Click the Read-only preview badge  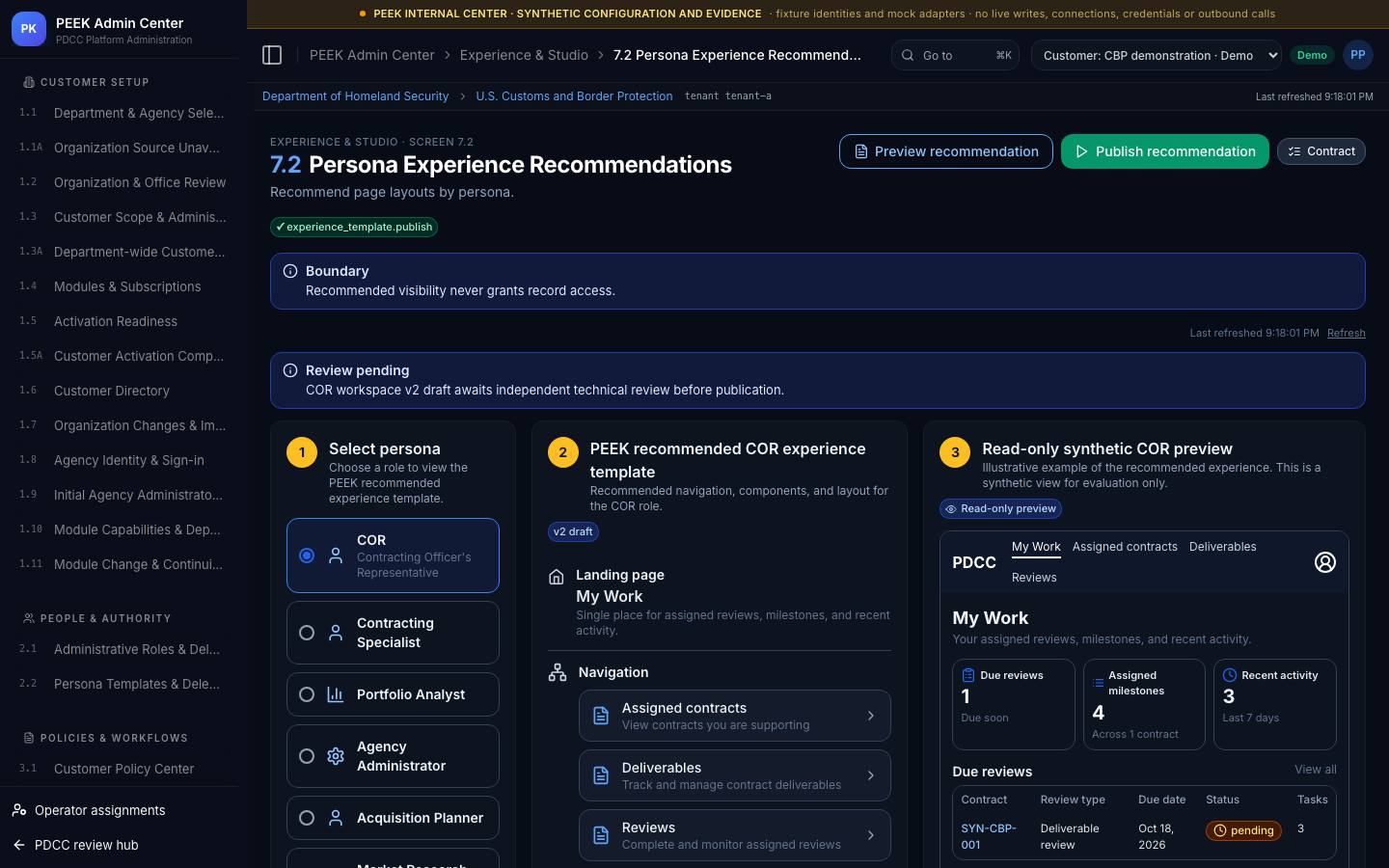click(x=1000, y=508)
